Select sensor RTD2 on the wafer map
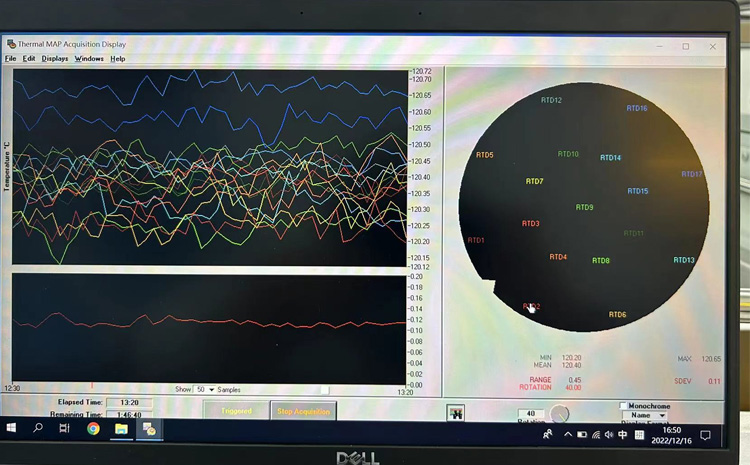750x465 pixels. point(531,306)
